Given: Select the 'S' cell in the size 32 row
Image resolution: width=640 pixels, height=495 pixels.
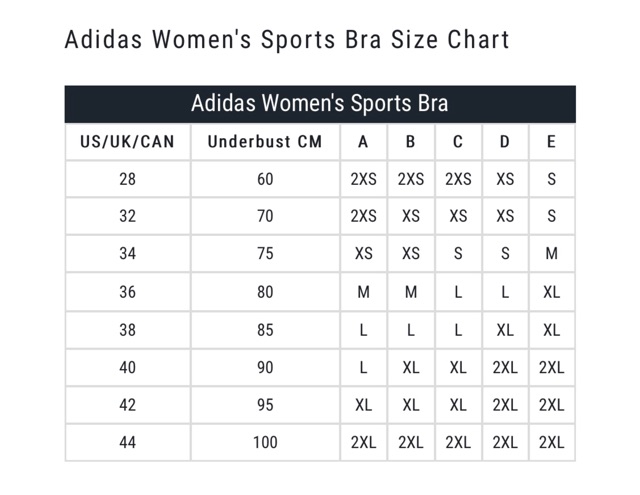Looking at the screenshot, I should coord(551,216).
